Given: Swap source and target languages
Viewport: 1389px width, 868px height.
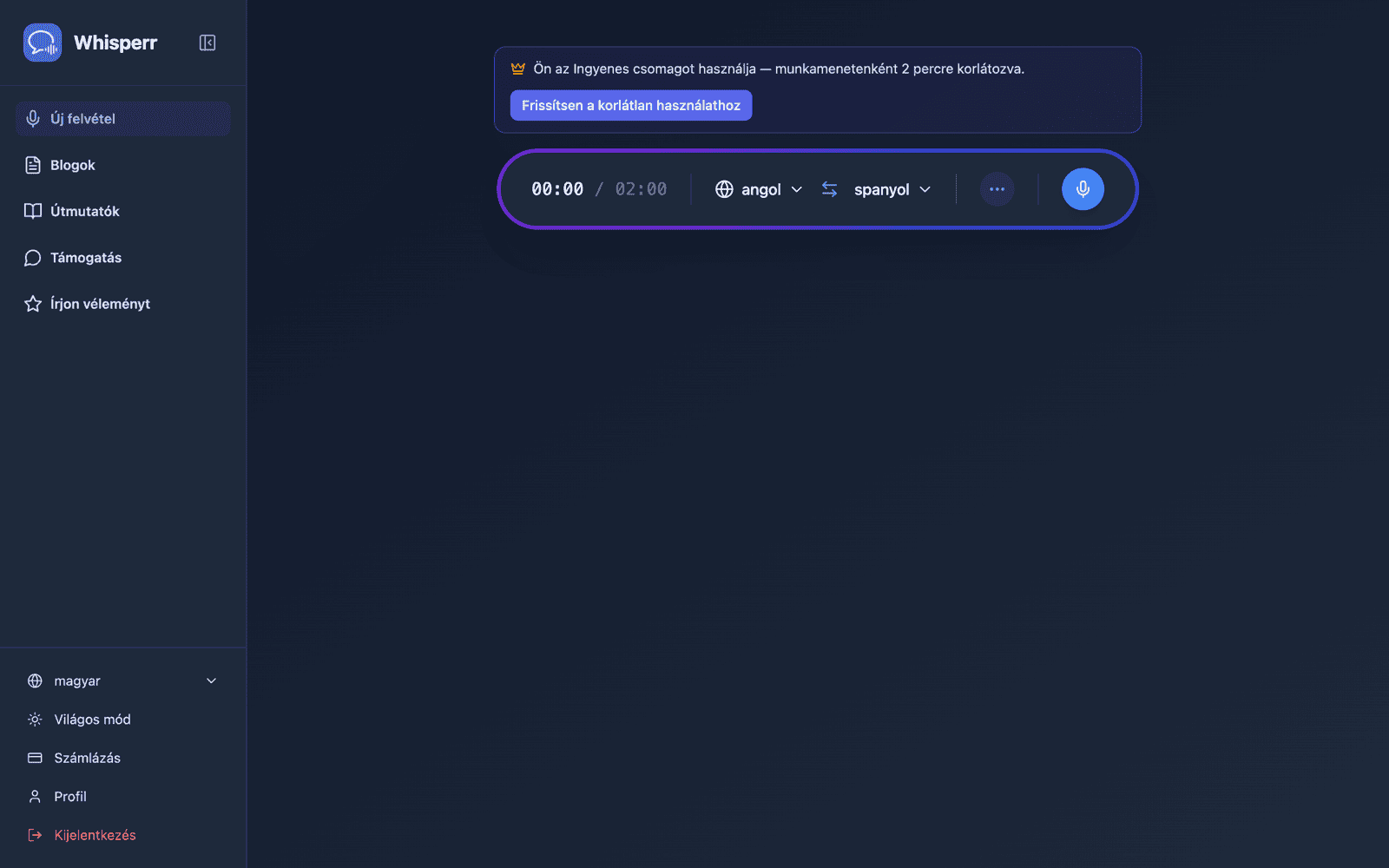Looking at the screenshot, I should click(x=830, y=189).
